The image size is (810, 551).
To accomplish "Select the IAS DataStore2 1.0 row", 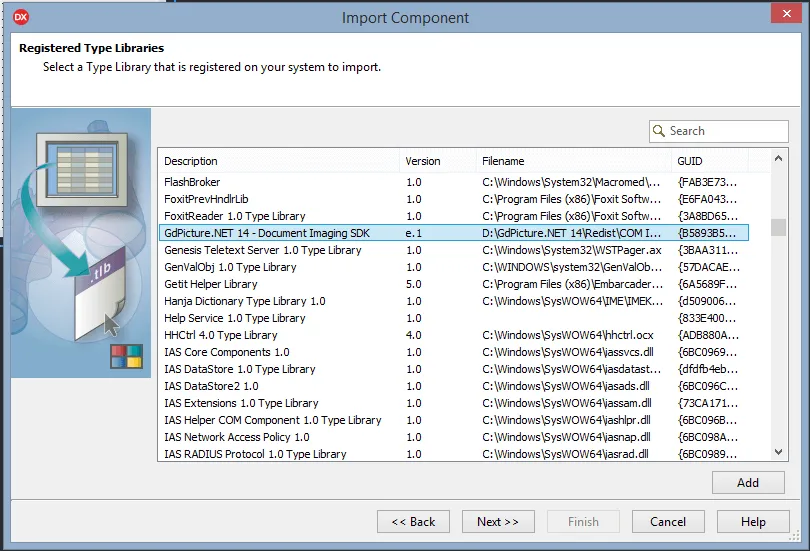I will 454,386.
